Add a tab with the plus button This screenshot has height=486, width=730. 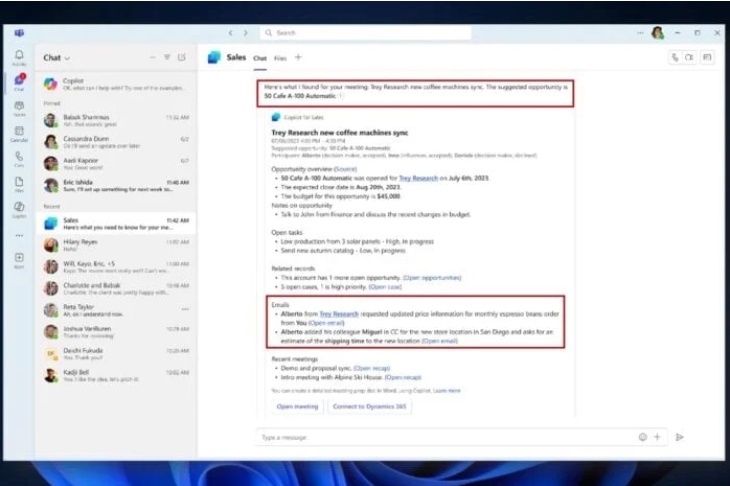click(298, 57)
